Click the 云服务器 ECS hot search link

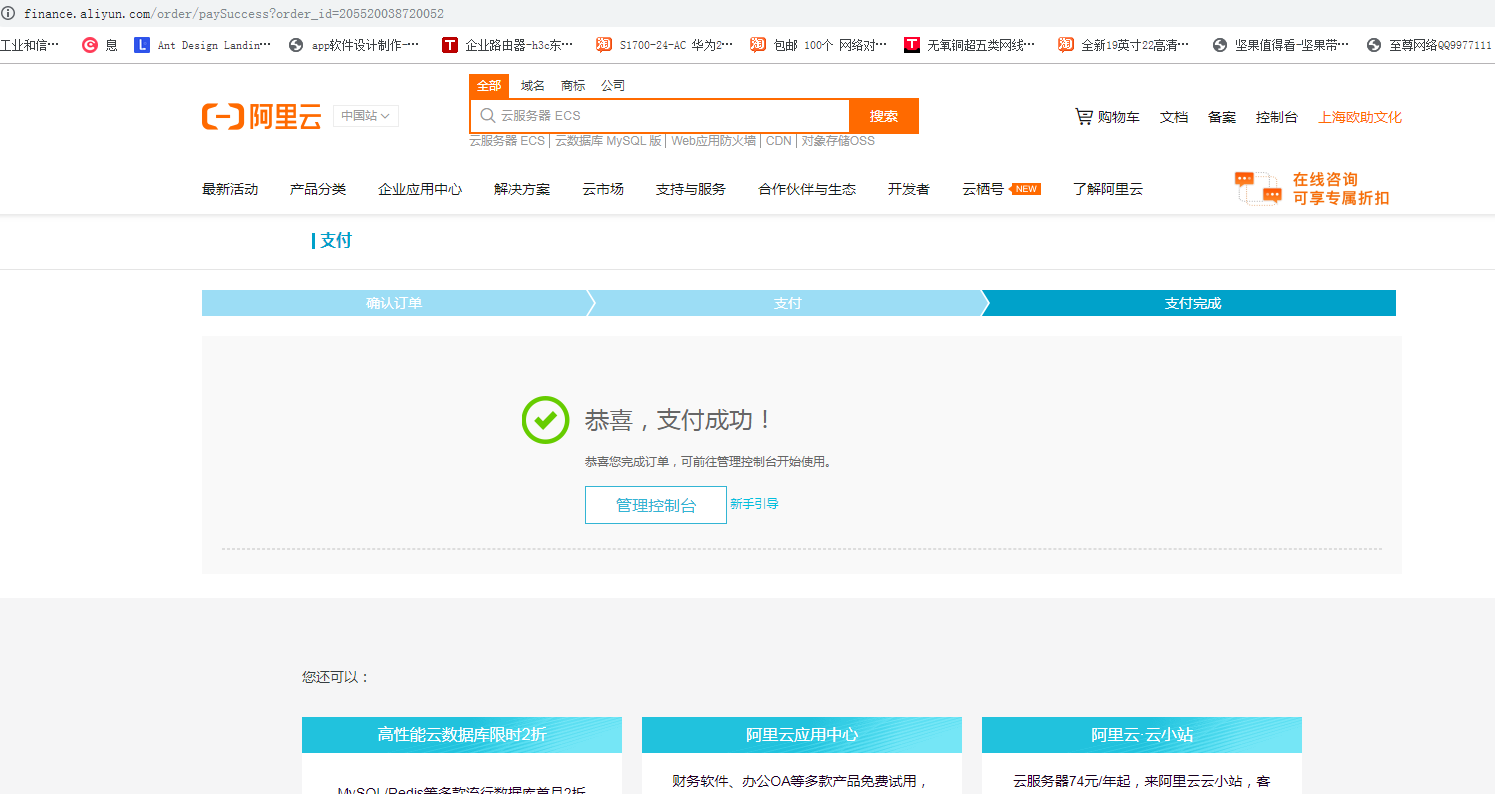click(x=507, y=141)
